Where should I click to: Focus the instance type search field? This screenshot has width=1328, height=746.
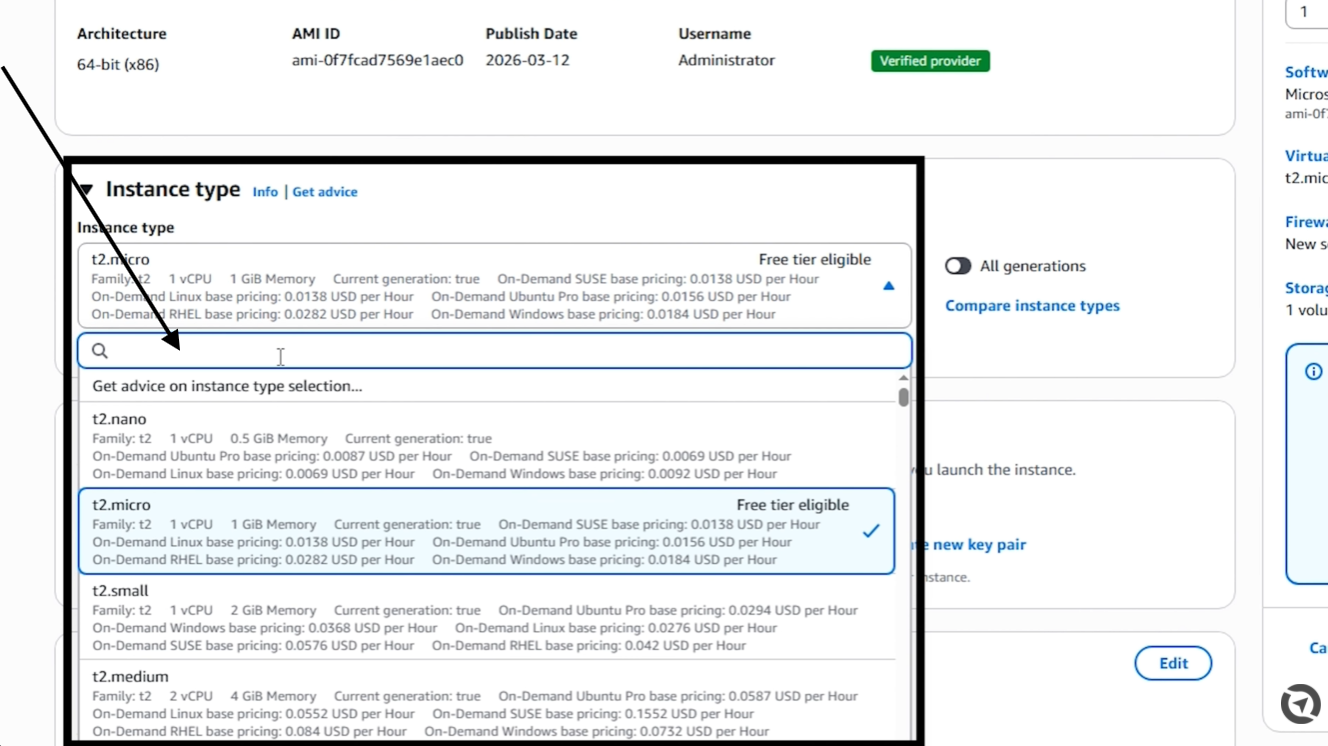pyautogui.click(x=495, y=351)
